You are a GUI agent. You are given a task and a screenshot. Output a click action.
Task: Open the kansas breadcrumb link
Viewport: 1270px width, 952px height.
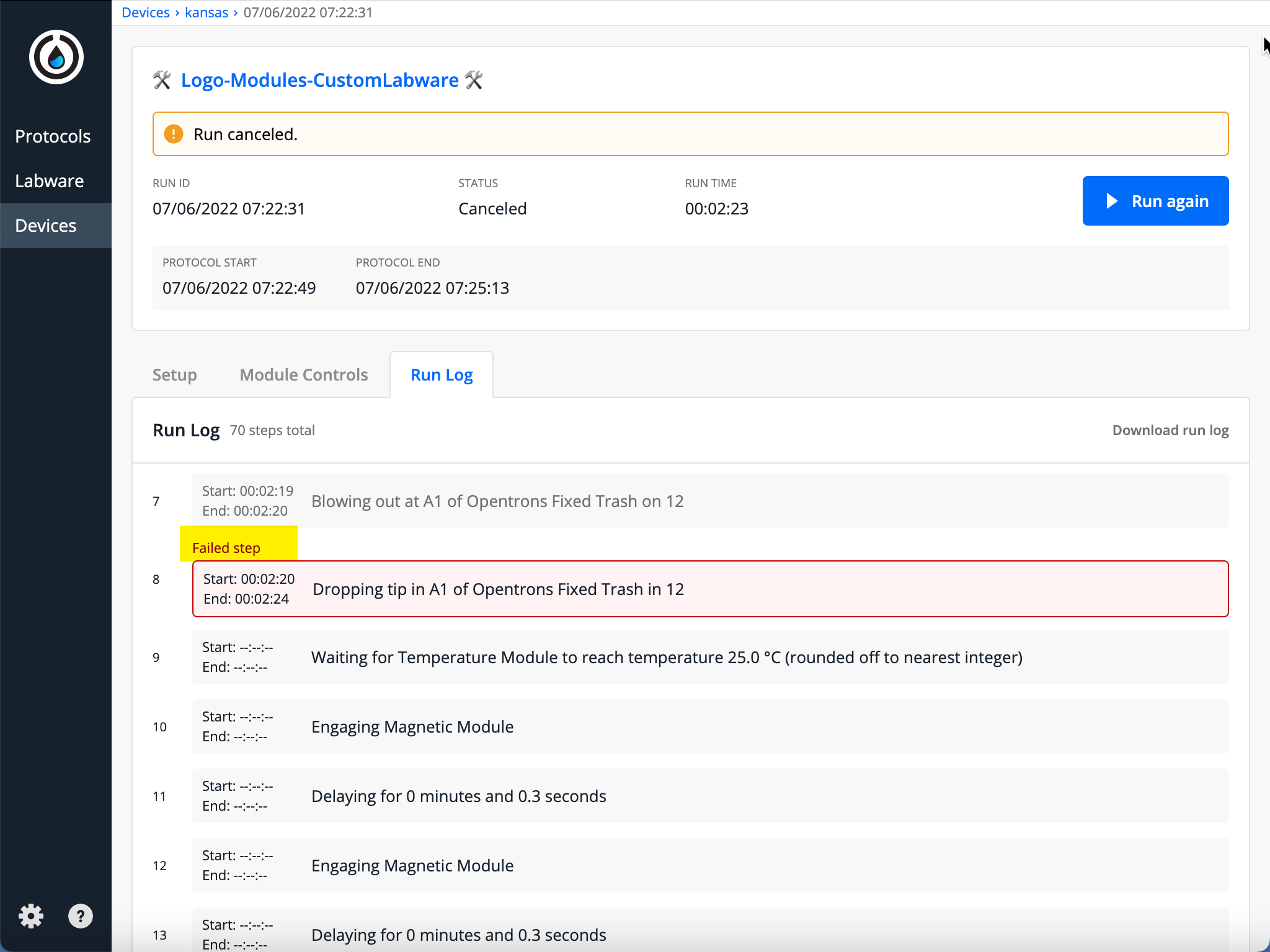tap(207, 12)
